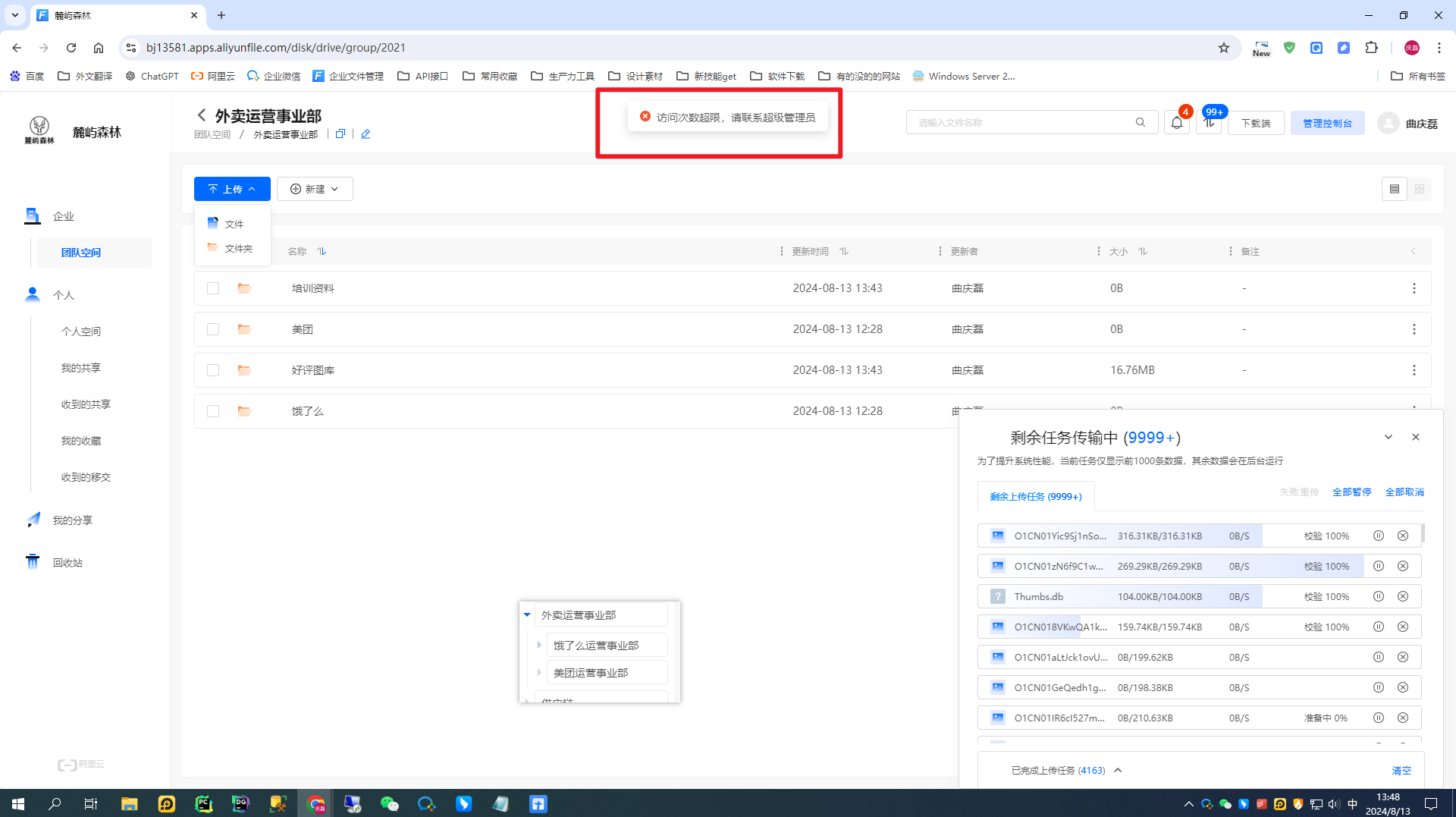This screenshot has width=1456, height=817.
Task: Click the 麓屿森林 logo
Action: [39, 130]
